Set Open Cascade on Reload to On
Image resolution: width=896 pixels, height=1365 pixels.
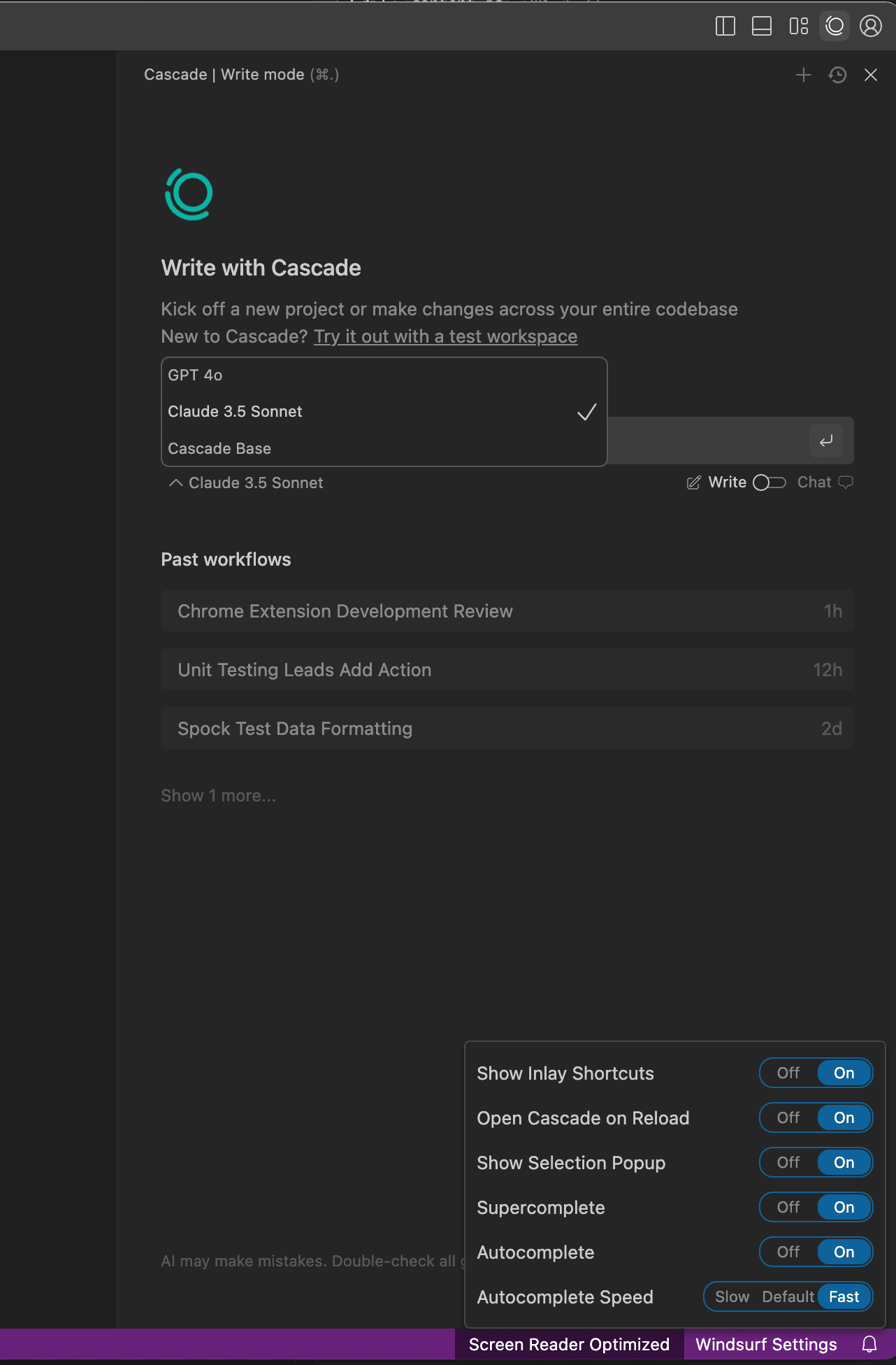pos(844,1117)
